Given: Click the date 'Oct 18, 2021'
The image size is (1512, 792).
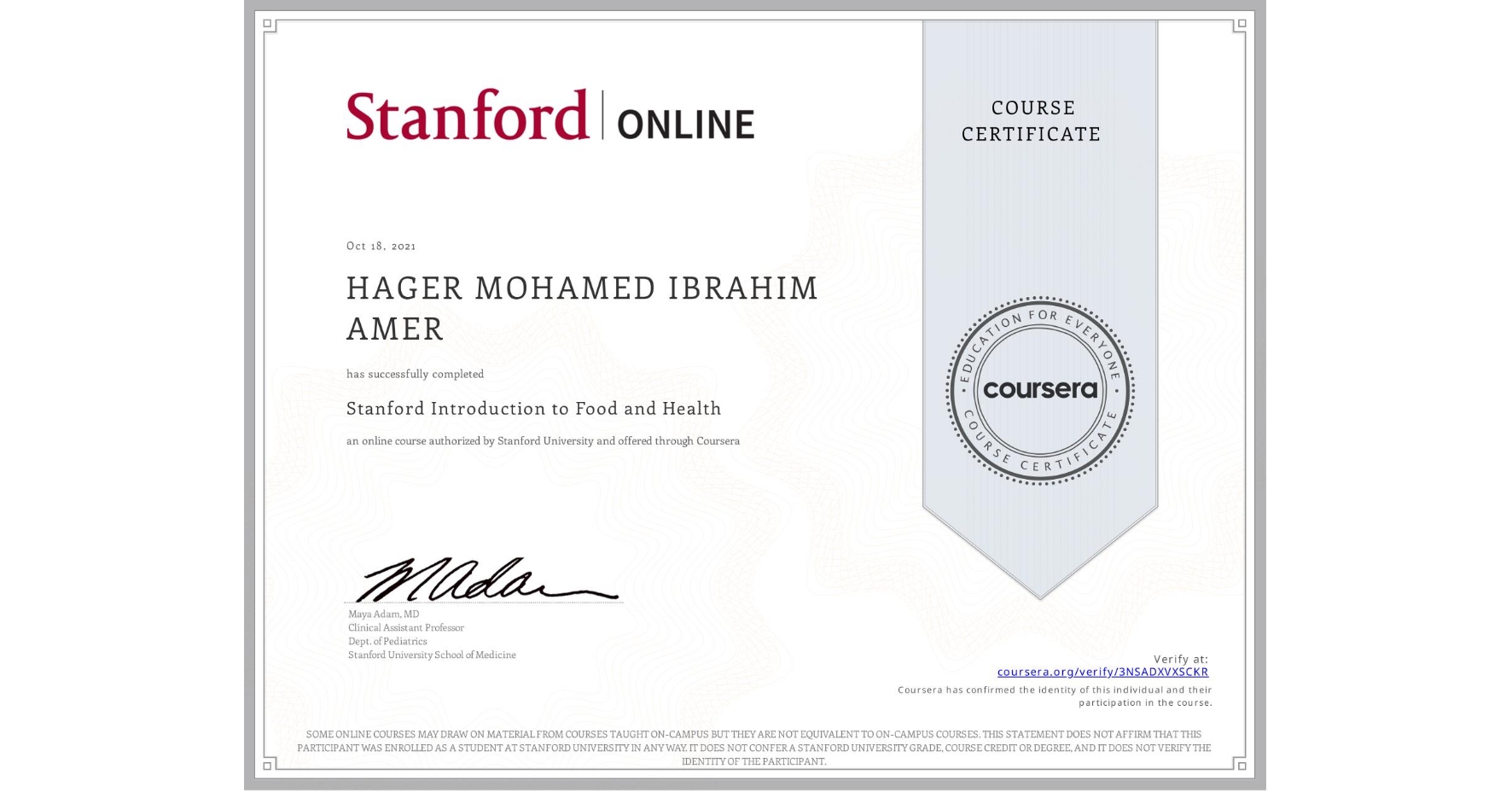Looking at the screenshot, I should [x=381, y=246].
